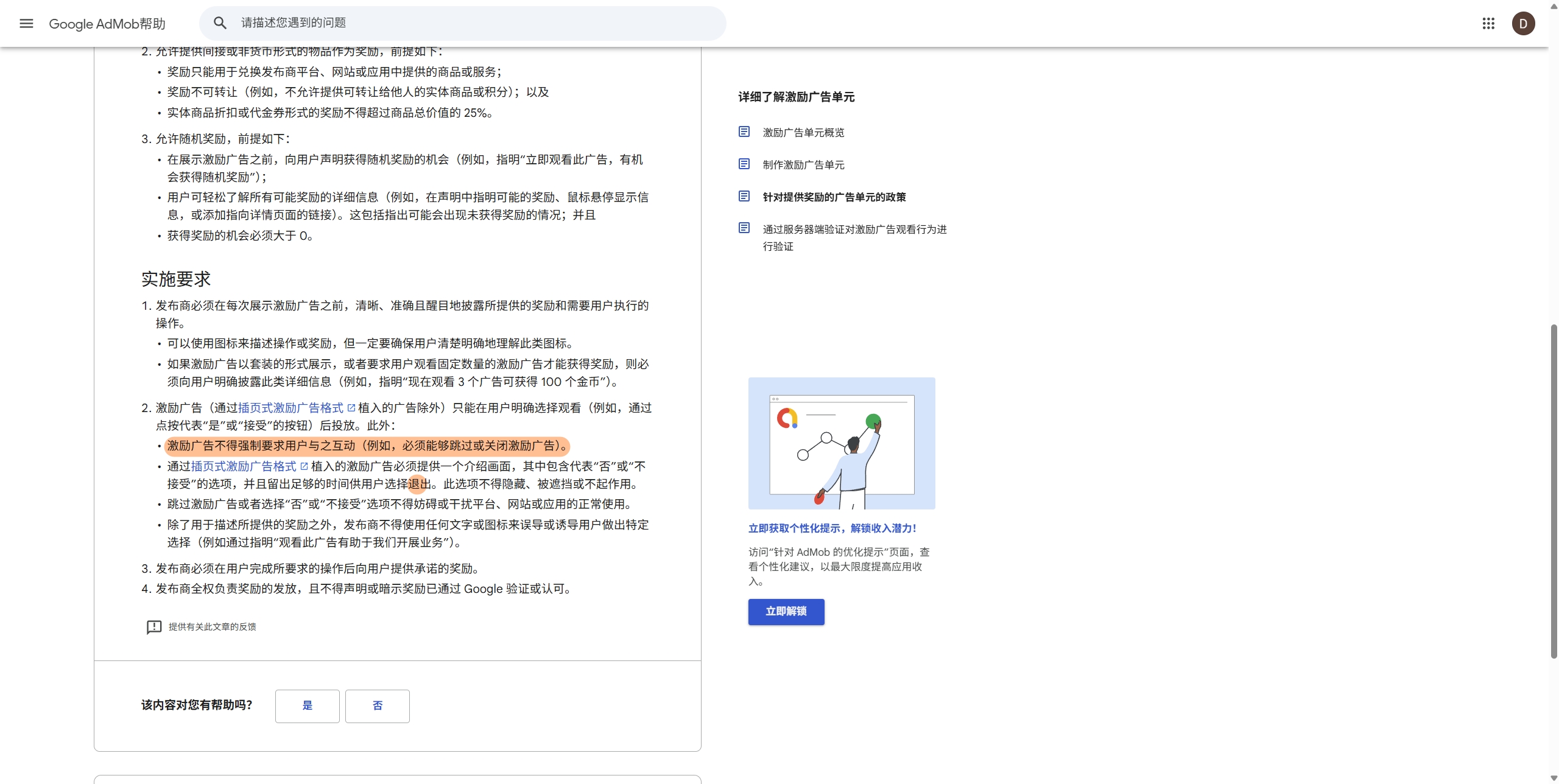
Task: Open 通过服务器端验证 sidebar article link
Action: pyautogui.click(x=854, y=230)
